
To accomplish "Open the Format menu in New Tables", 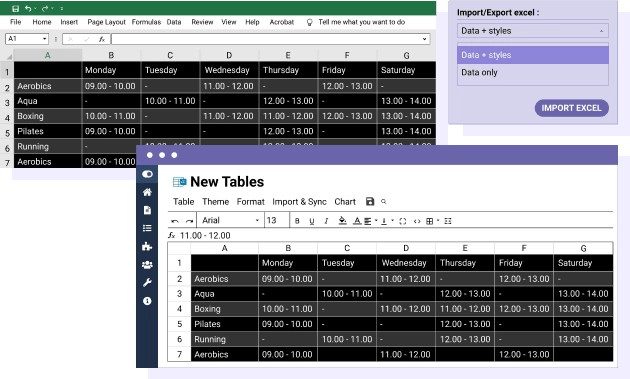I will pos(250,202).
